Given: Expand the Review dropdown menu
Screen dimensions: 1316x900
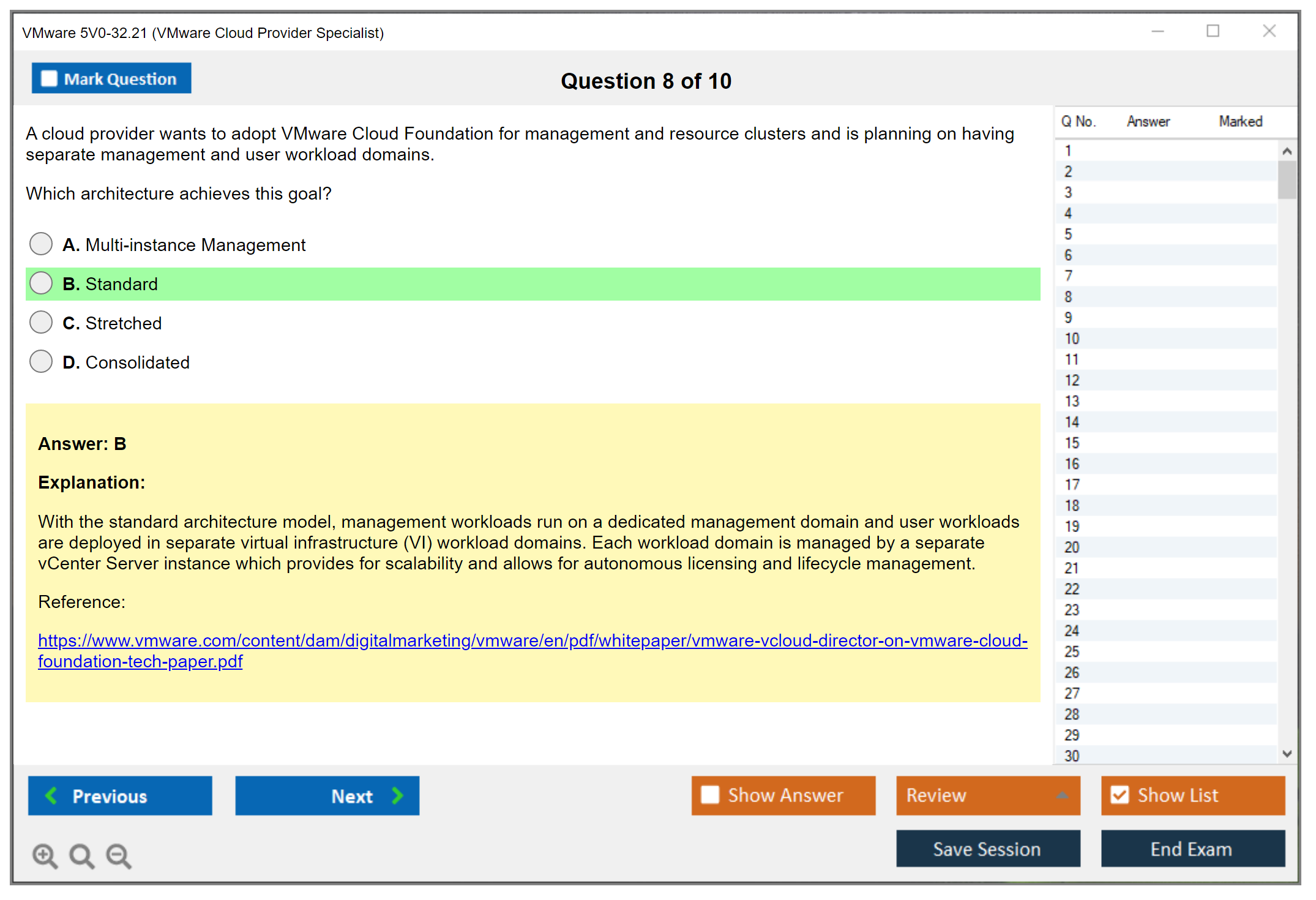Looking at the screenshot, I should [x=1062, y=795].
